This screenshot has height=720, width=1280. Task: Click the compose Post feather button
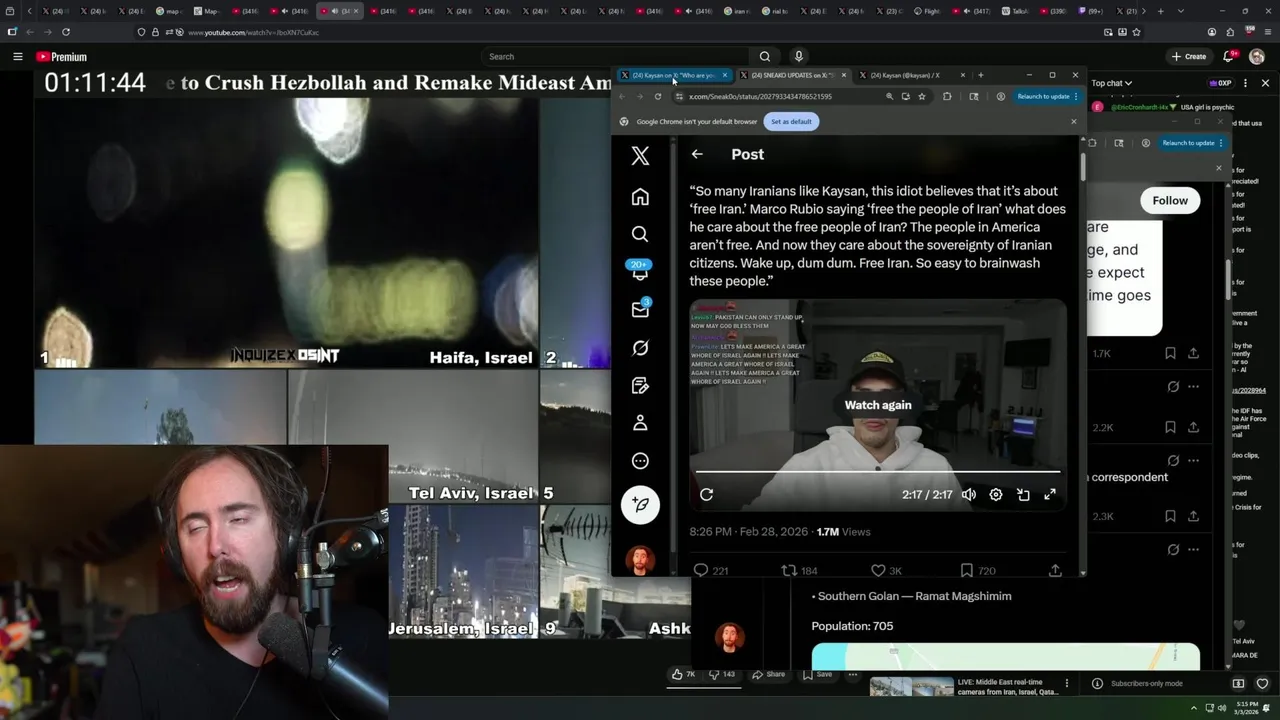[x=640, y=505]
